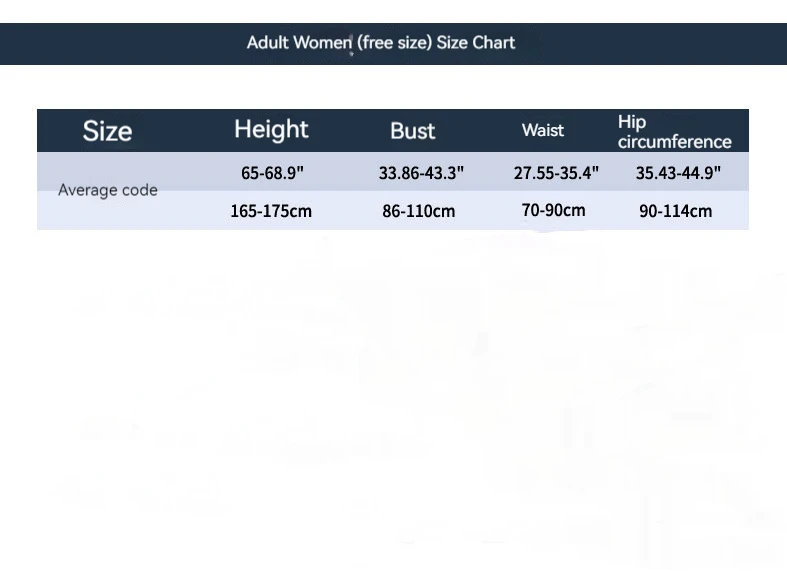The height and width of the screenshot is (571, 787).
Task: Click the 'Size' column header
Action: (x=107, y=131)
